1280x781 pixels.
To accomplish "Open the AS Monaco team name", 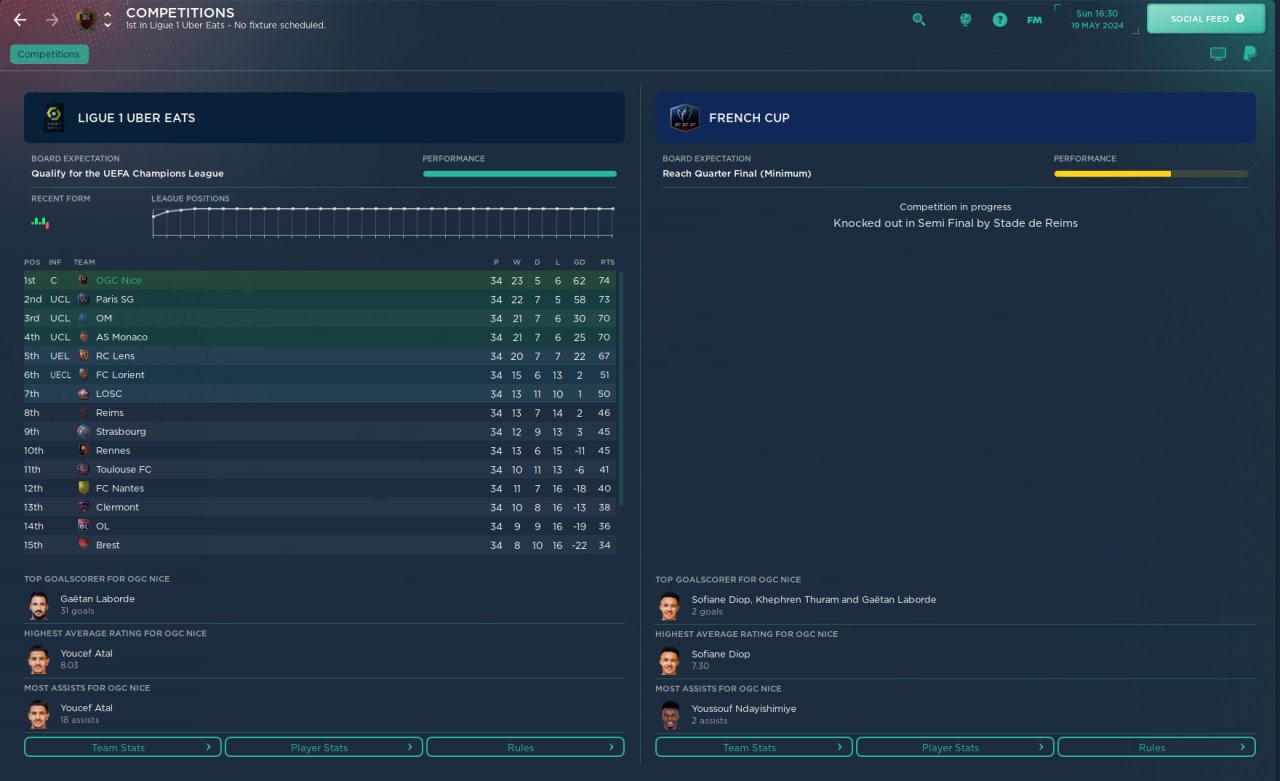I will tap(122, 338).
